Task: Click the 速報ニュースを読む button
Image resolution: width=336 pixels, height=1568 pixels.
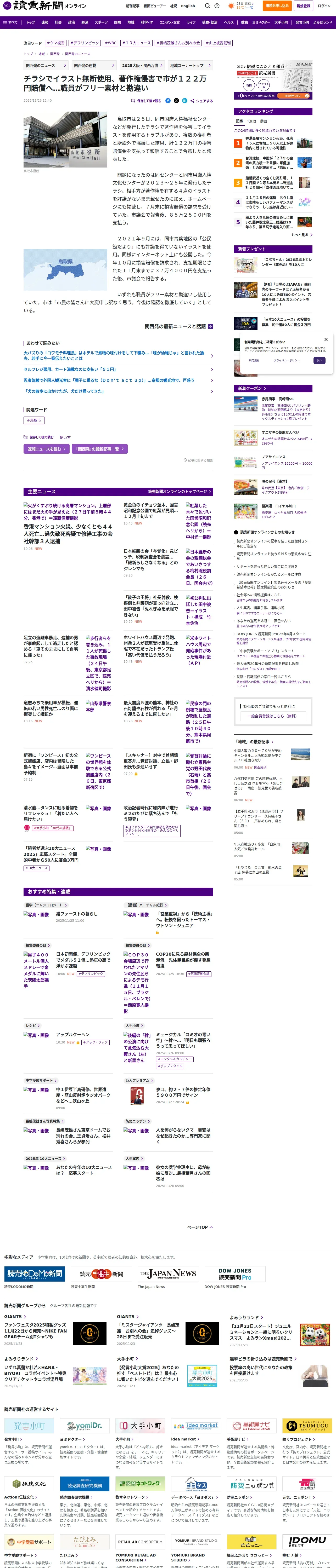Action: pyautogui.click(x=46, y=449)
